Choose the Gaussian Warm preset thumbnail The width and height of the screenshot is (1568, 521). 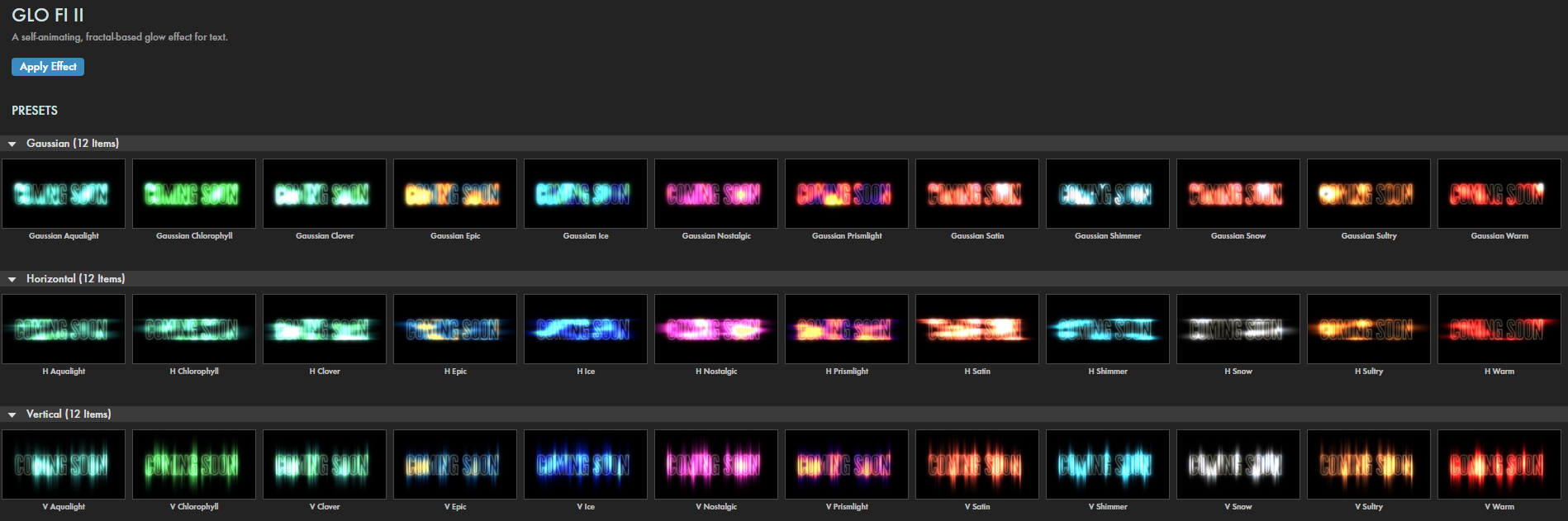pos(1499,194)
